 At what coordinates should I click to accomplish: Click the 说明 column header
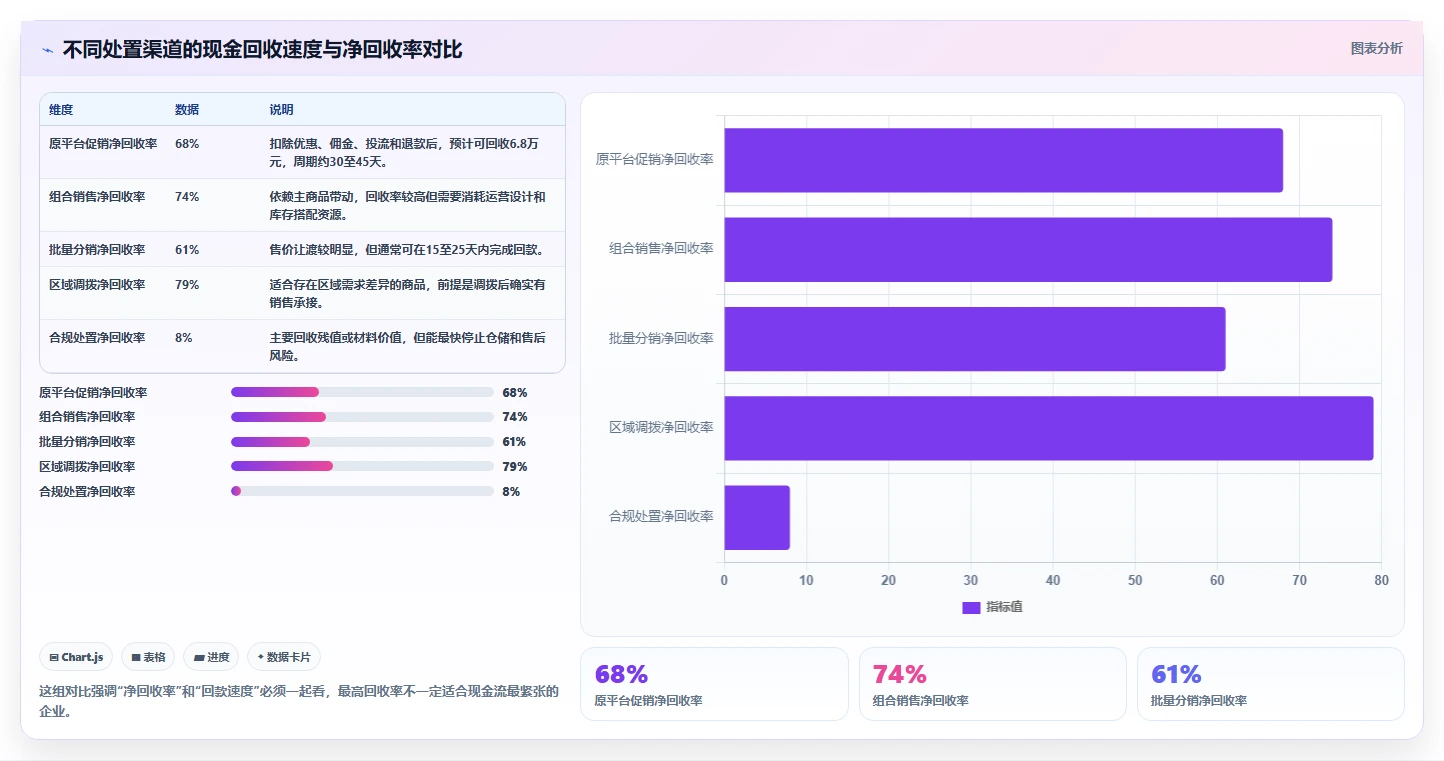tap(281, 110)
